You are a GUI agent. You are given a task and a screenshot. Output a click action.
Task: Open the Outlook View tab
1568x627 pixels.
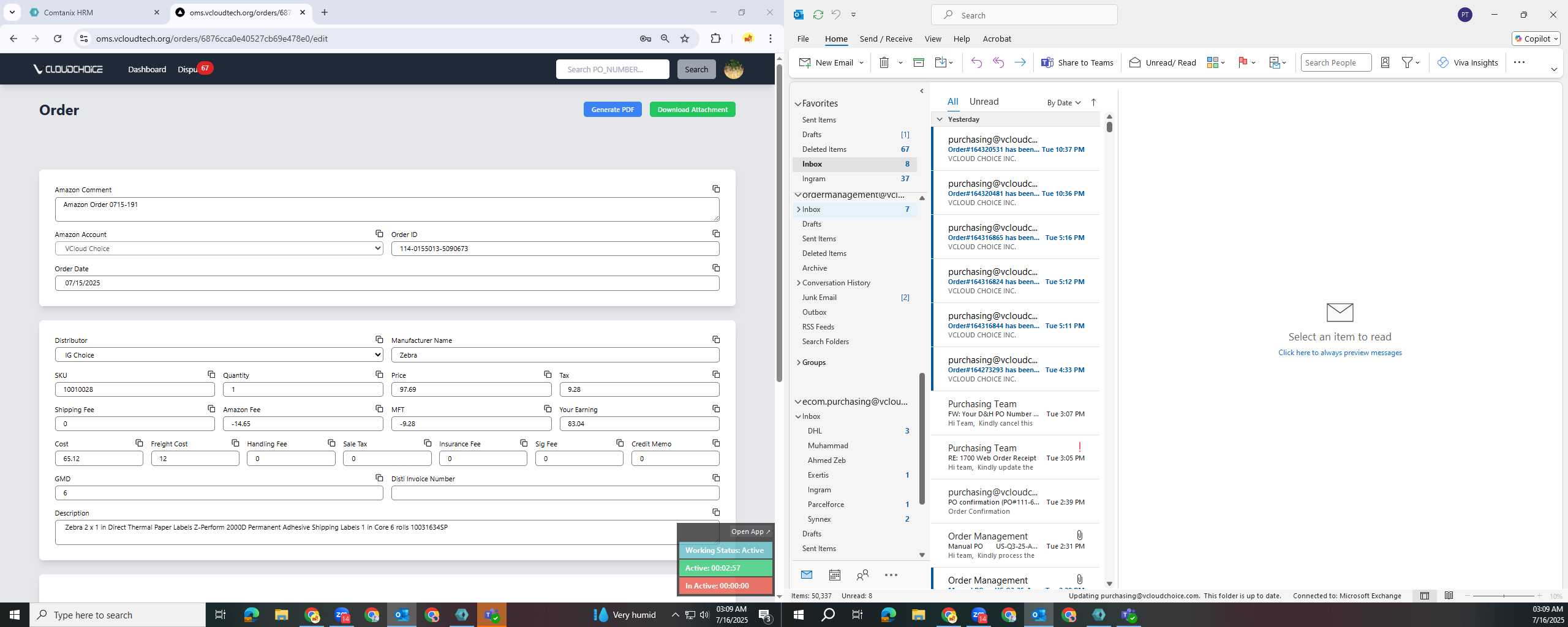coord(932,39)
